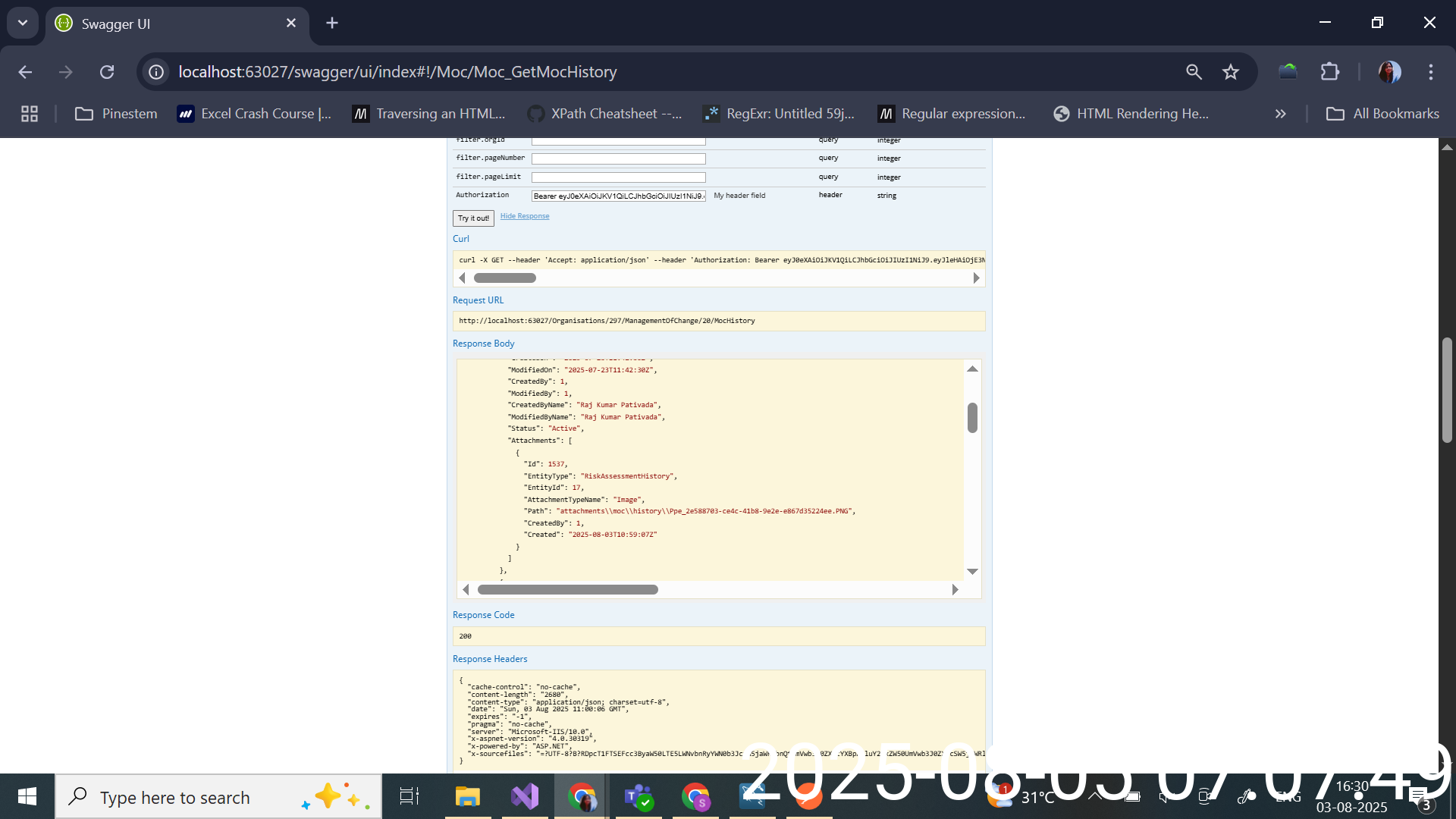This screenshot has width=1456, height=819.
Task: Open the apps grid shortcut
Action: [x=30, y=114]
